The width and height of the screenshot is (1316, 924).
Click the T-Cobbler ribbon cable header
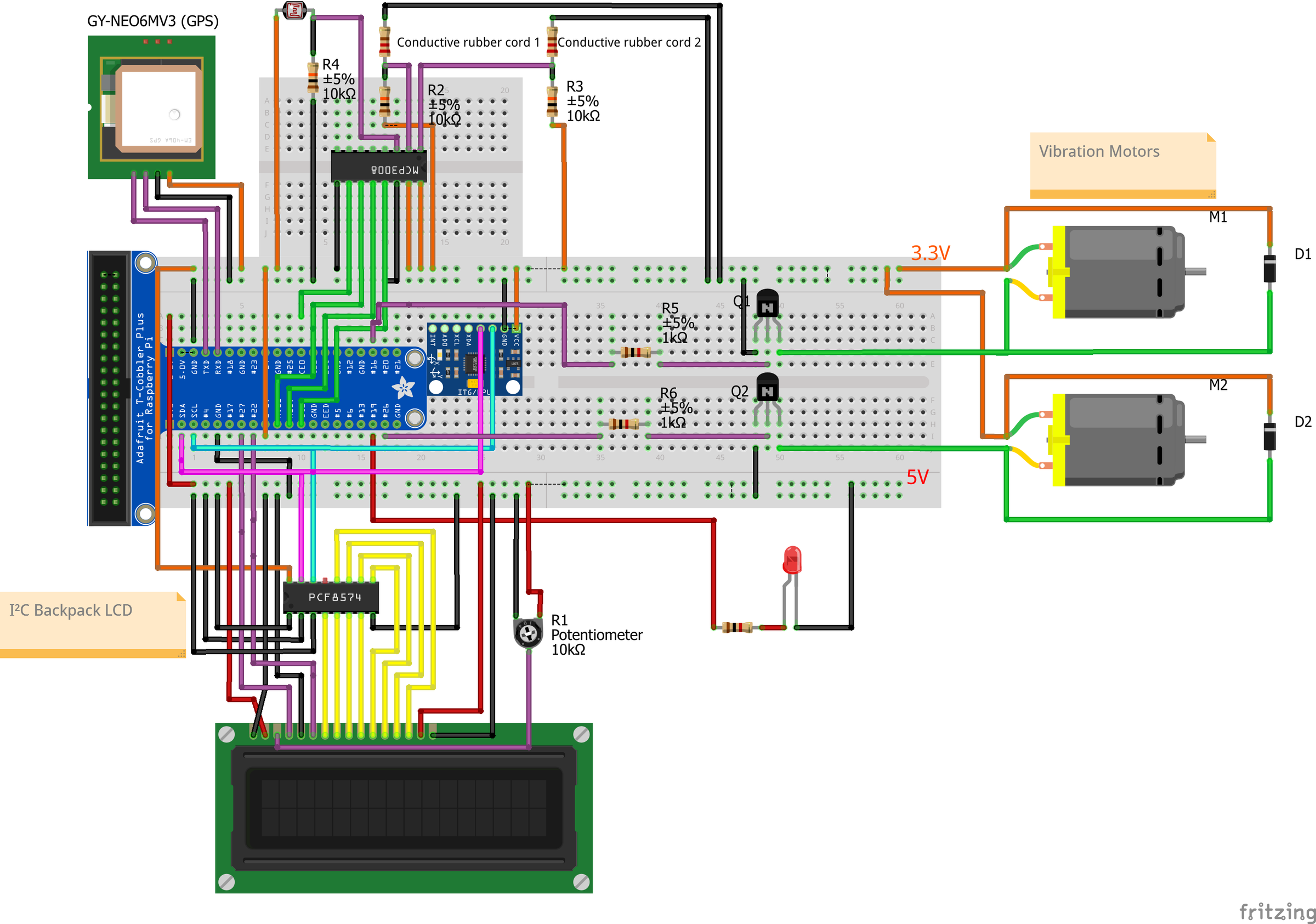pyautogui.click(x=110, y=388)
